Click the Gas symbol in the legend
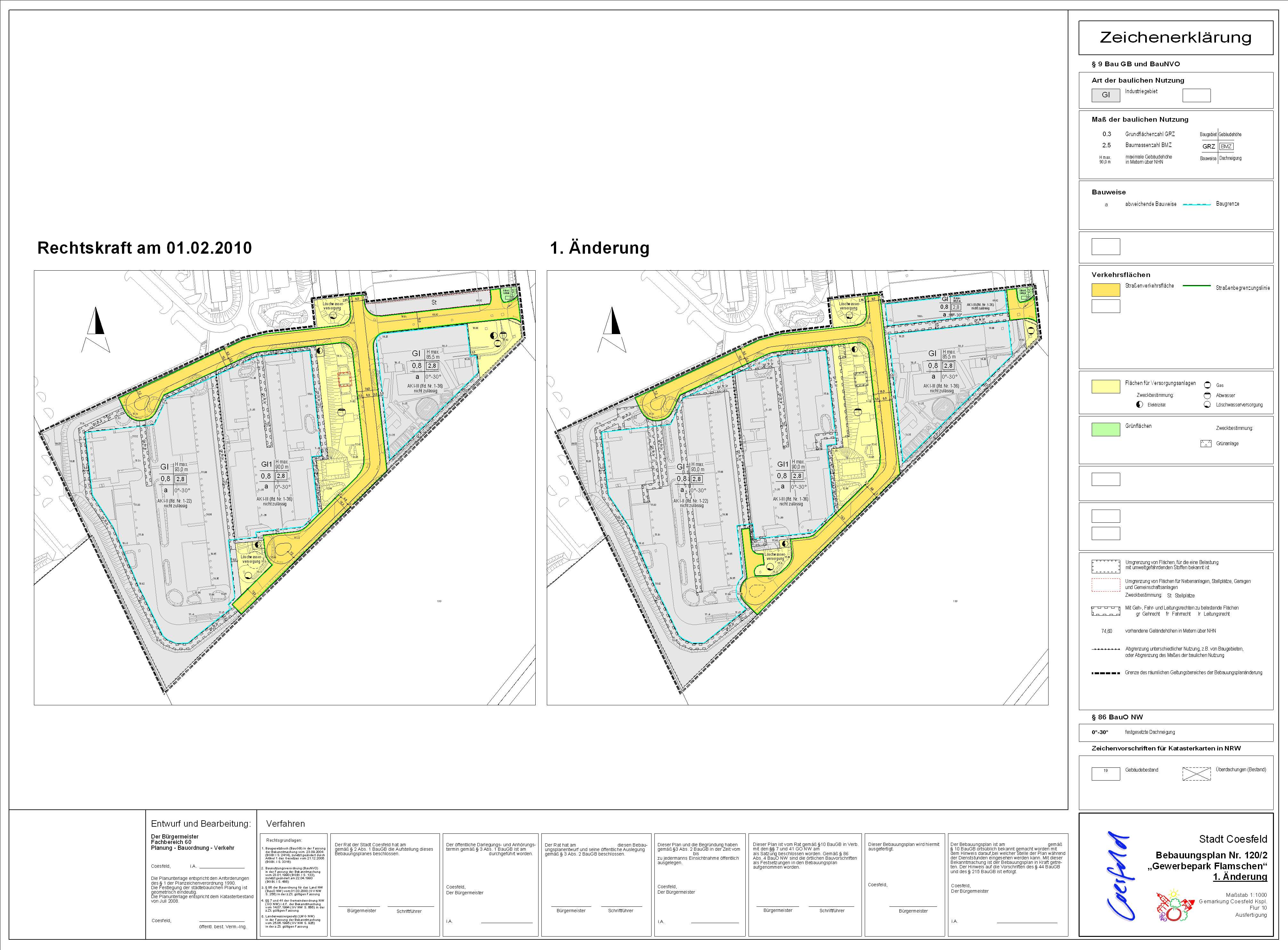This screenshot has height=950, width=1288. click(x=1208, y=385)
